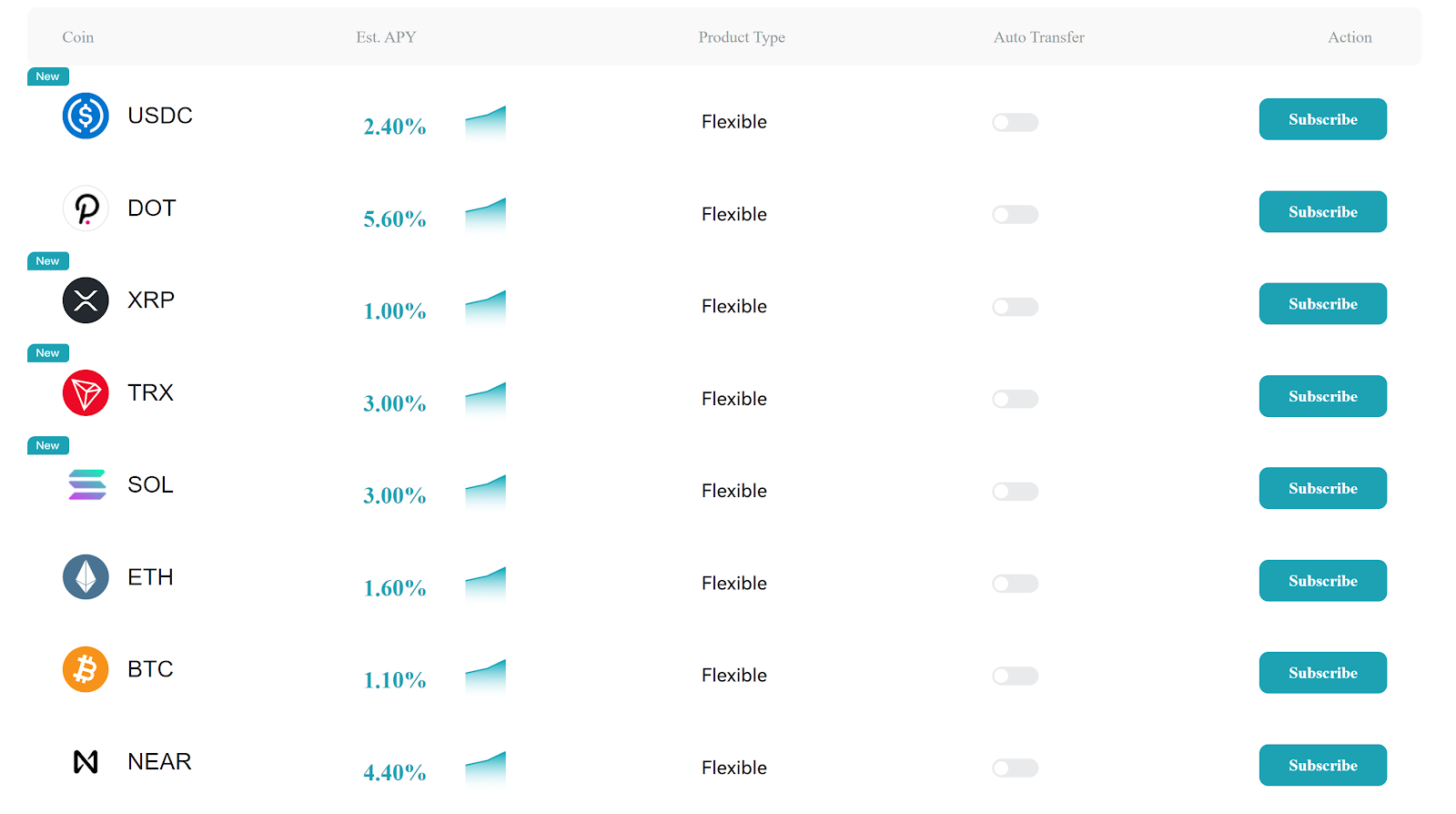
Task: Click the Ethereum ETH coin icon
Action: click(86, 577)
